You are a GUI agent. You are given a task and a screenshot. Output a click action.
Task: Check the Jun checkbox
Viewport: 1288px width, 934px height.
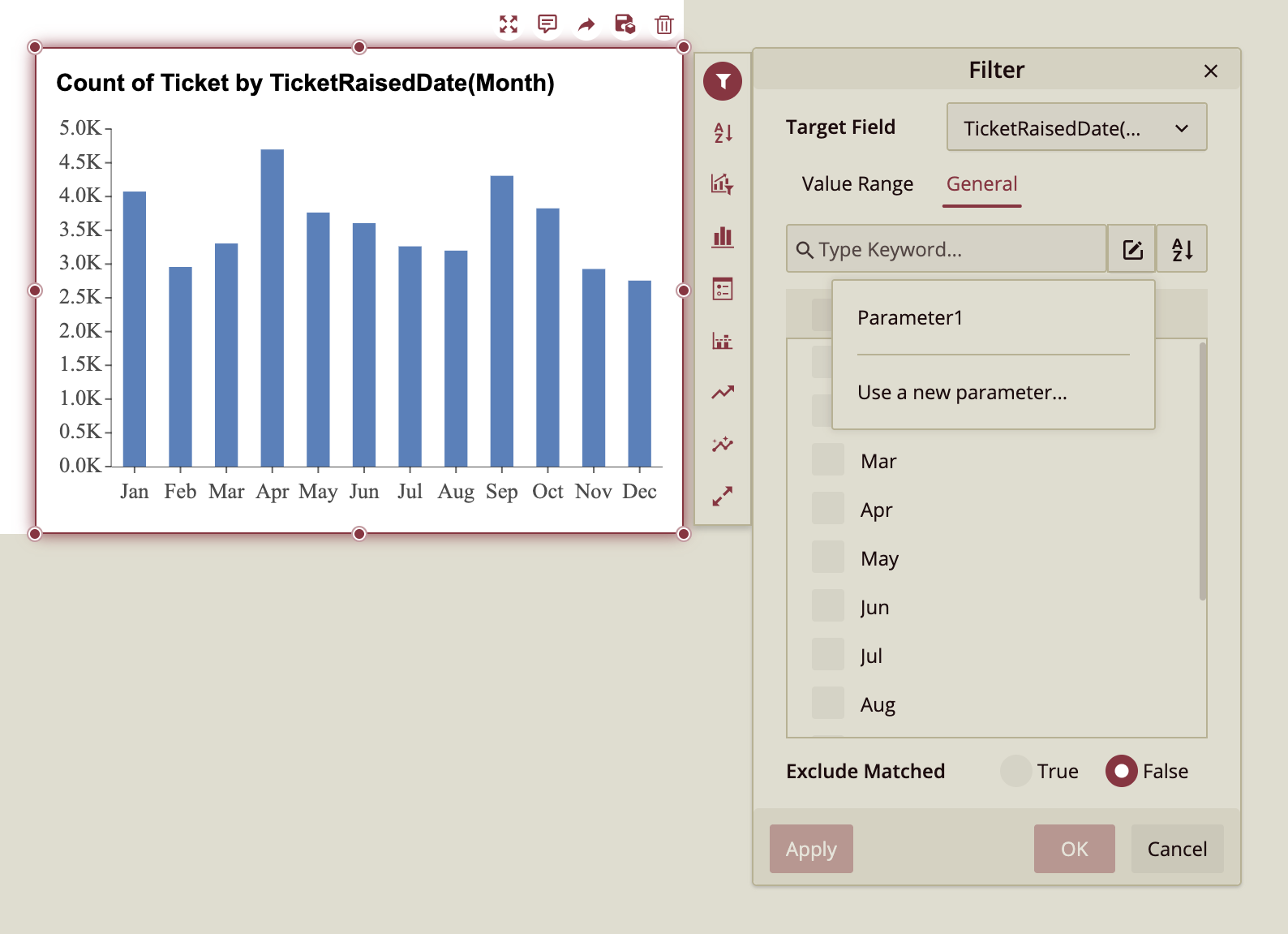point(828,606)
